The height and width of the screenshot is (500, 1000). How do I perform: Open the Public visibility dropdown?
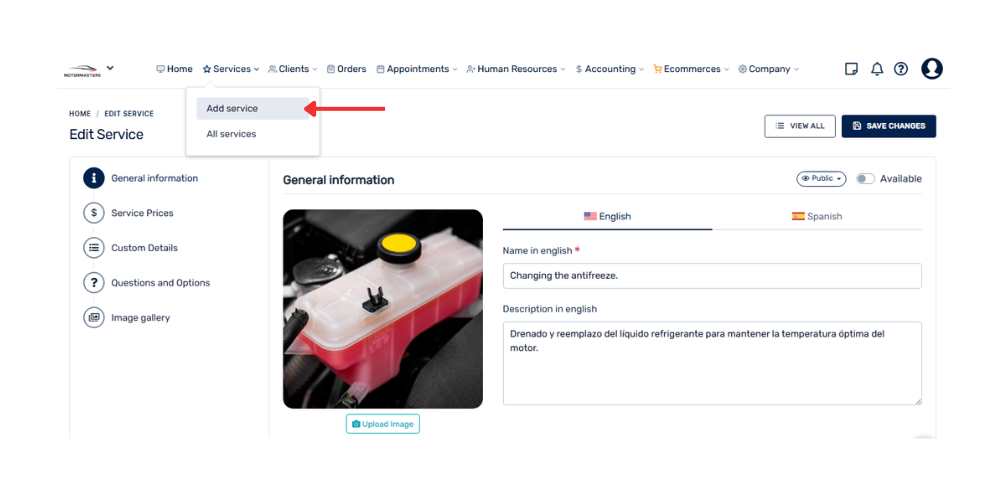tap(821, 179)
